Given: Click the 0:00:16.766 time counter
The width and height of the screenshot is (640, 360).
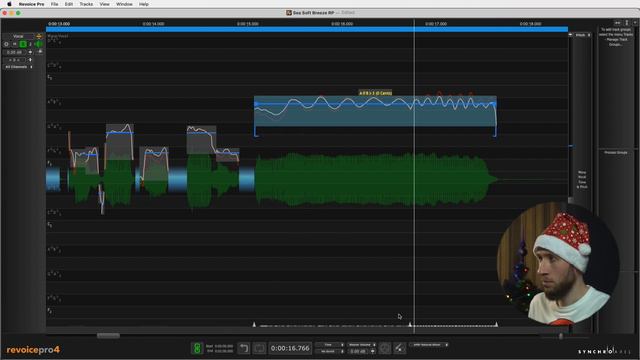Looking at the screenshot, I should coord(290,348).
